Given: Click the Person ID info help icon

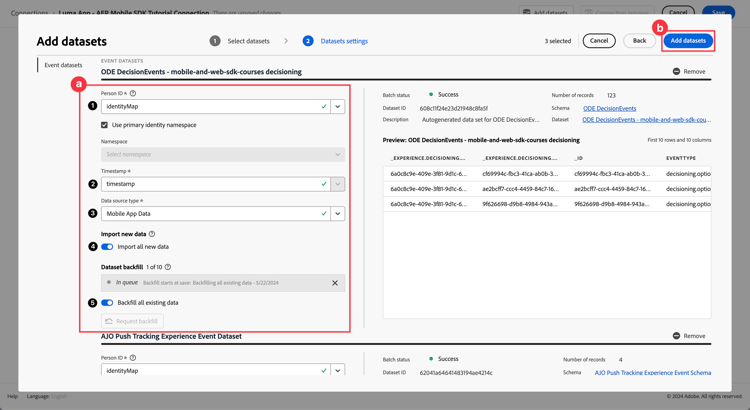Looking at the screenshot, I should pos(133,93).
